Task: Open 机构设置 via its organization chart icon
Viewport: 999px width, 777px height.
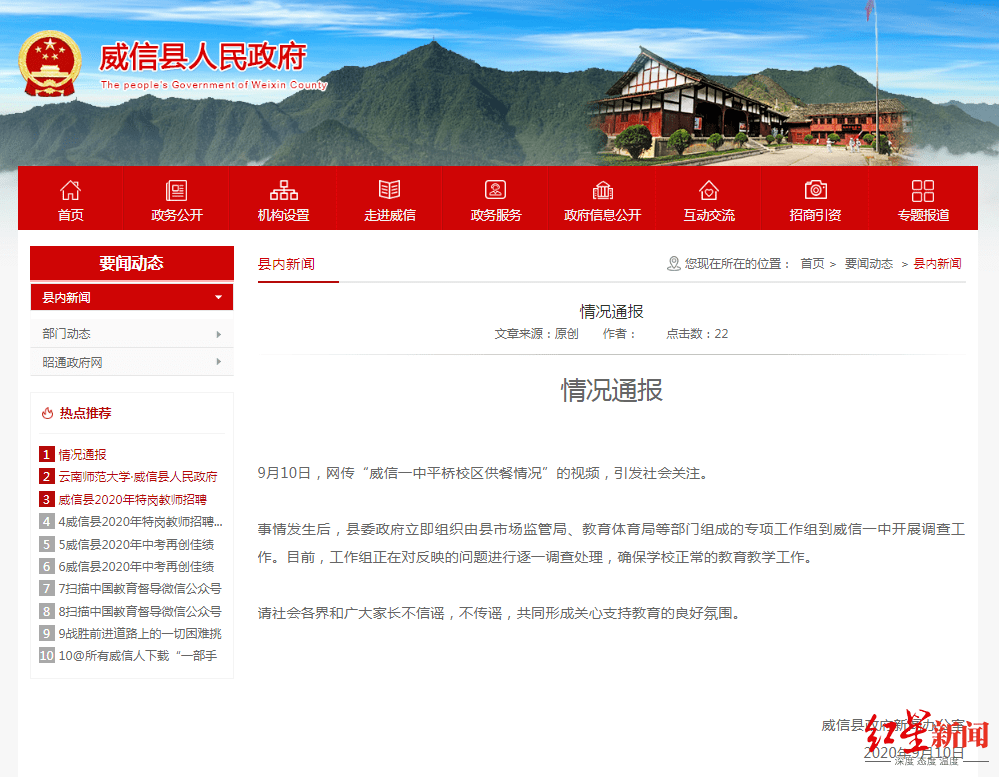Action: point(283,189)
